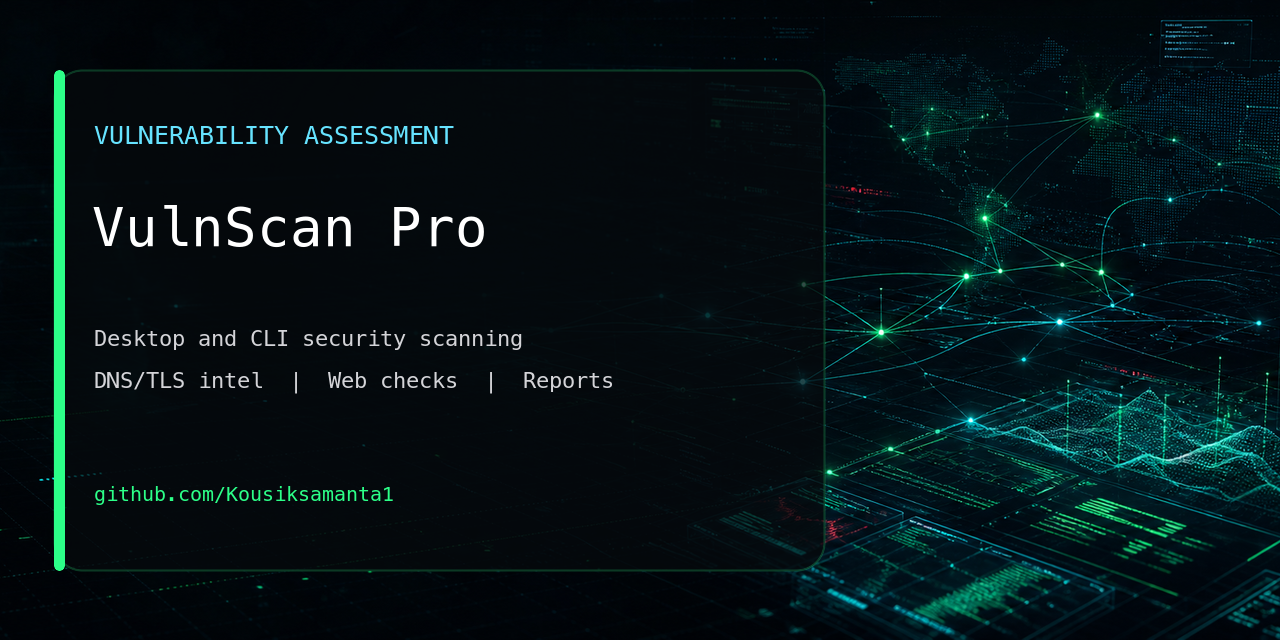Click 'Desktop and CLI security scanning' line
This screenshot has height=640, width=1280.
pos(308,339)
